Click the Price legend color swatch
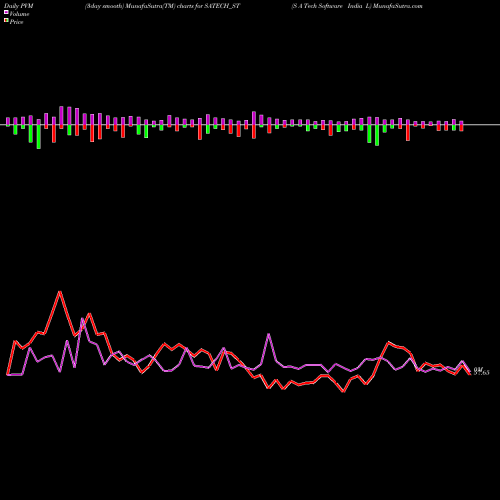The height and width of the screenshot is (500, 500). tap(6, 20)
